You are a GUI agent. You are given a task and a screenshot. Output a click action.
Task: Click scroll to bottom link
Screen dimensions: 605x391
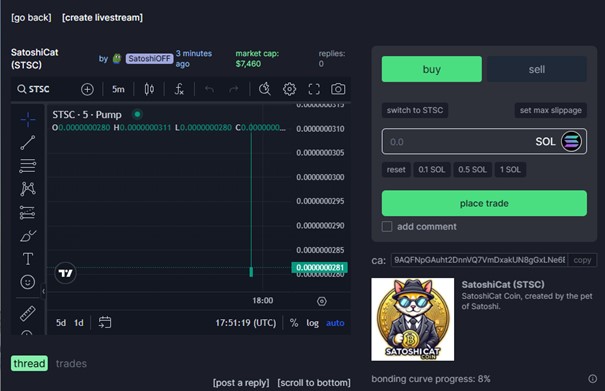click(314, 383)
